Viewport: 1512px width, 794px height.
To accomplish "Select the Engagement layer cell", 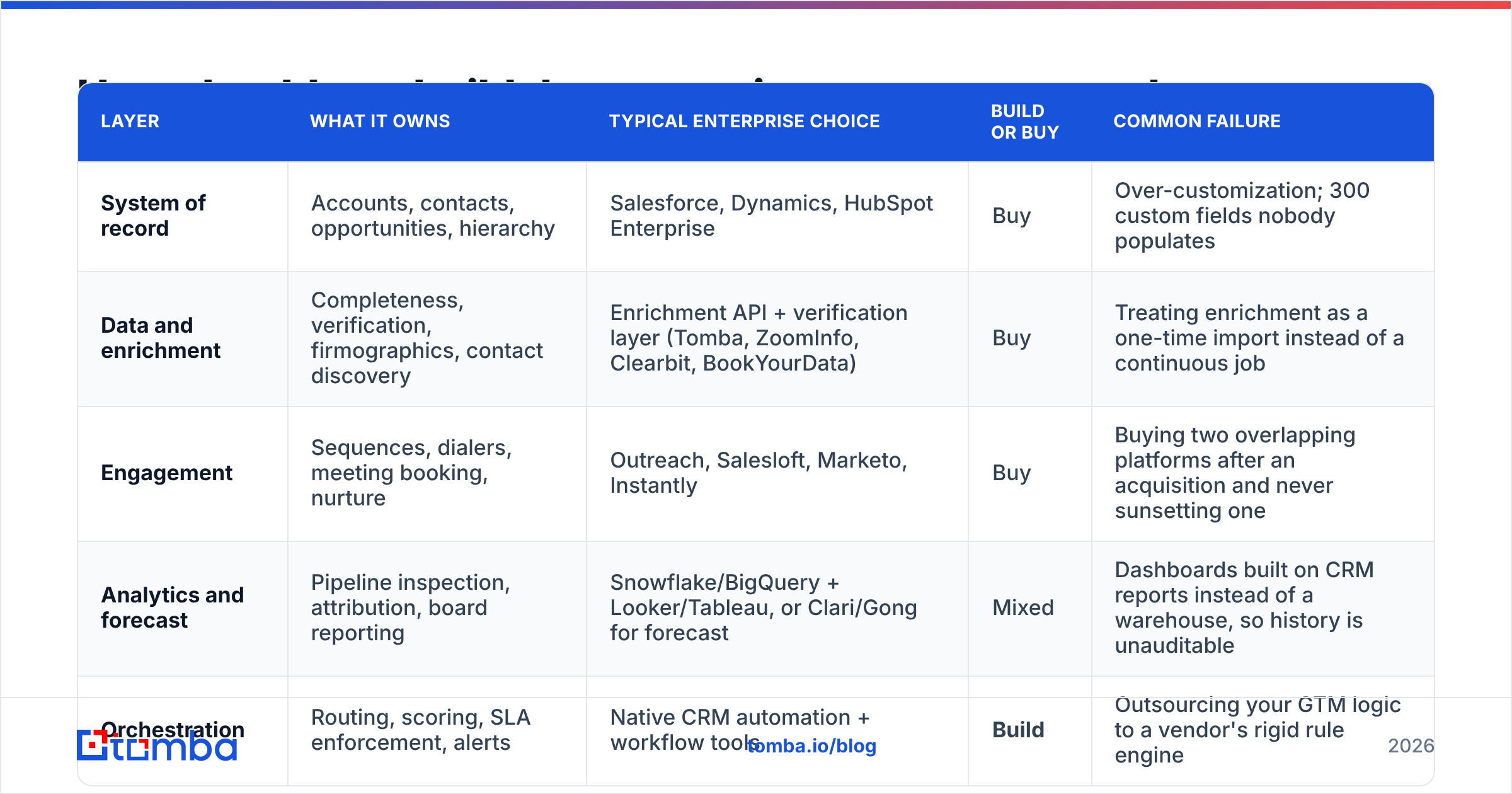I will point(183,473).
